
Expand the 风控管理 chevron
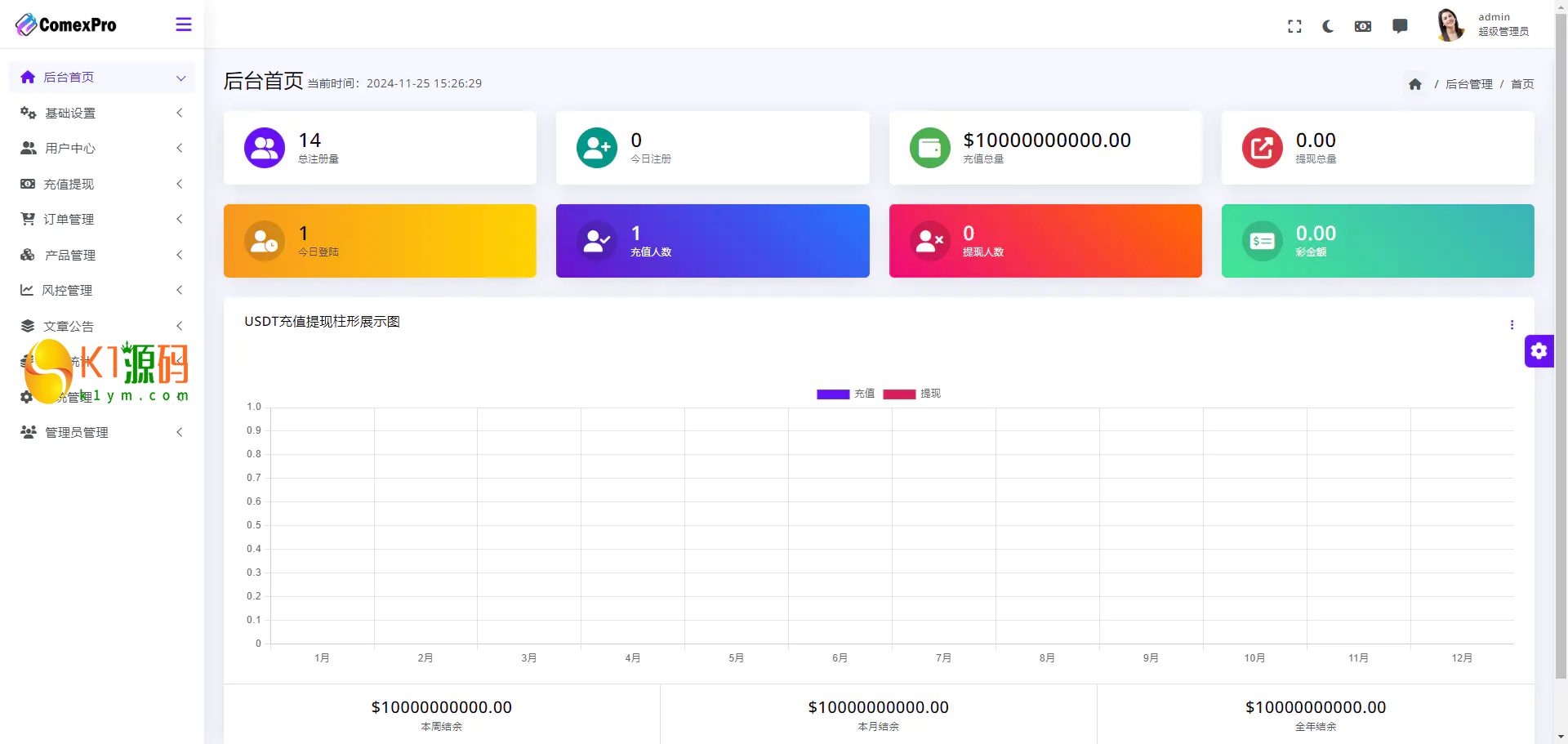click(180, 290)
